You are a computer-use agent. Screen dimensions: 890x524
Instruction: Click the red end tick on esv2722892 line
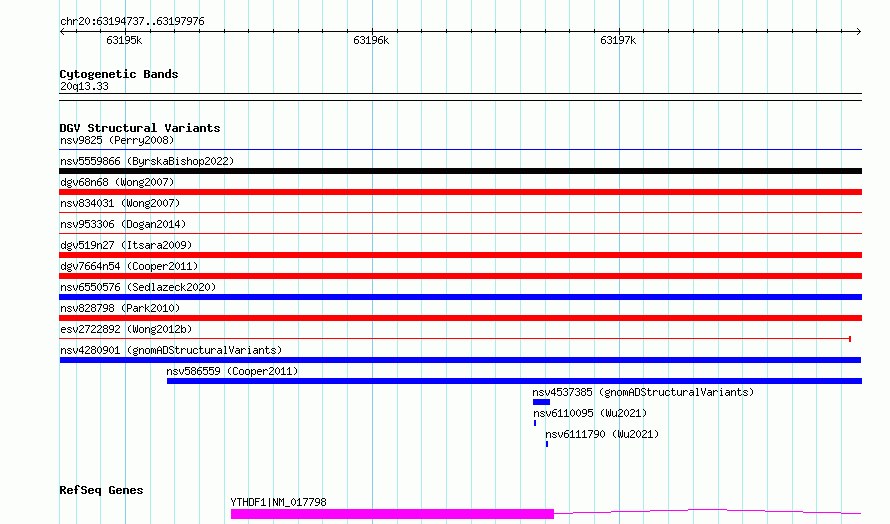850,339
